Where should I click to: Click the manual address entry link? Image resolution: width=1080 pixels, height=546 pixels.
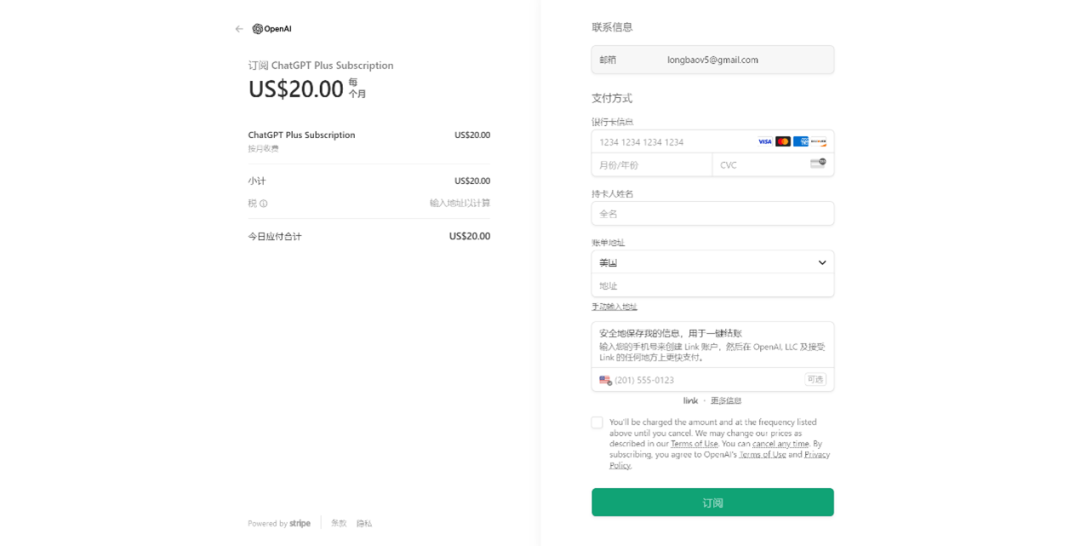pos(614,307)
